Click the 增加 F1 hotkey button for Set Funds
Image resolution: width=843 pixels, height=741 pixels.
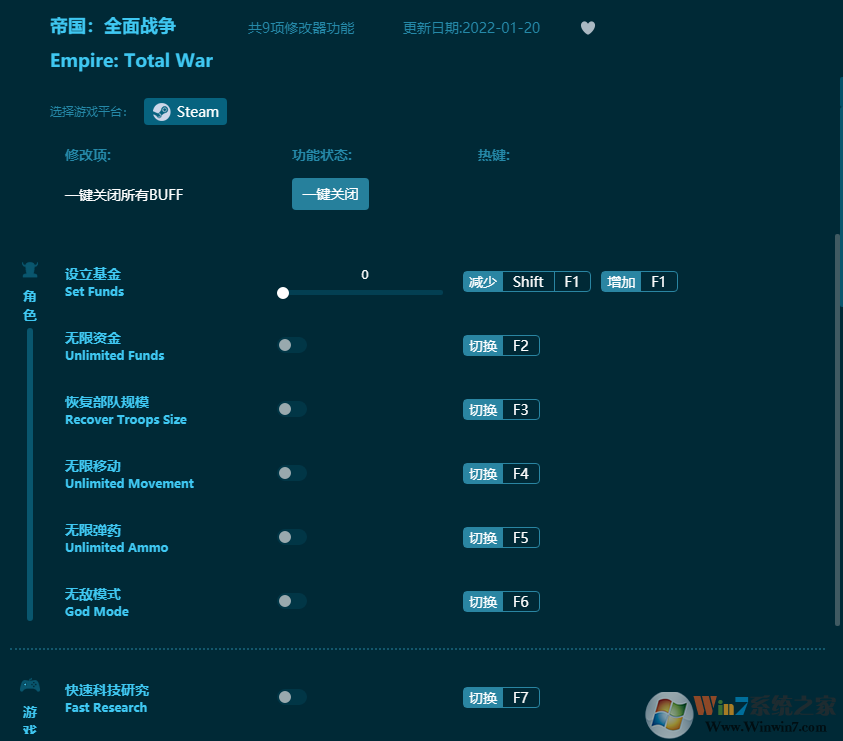pyautogui.click(x=639, y=281)
